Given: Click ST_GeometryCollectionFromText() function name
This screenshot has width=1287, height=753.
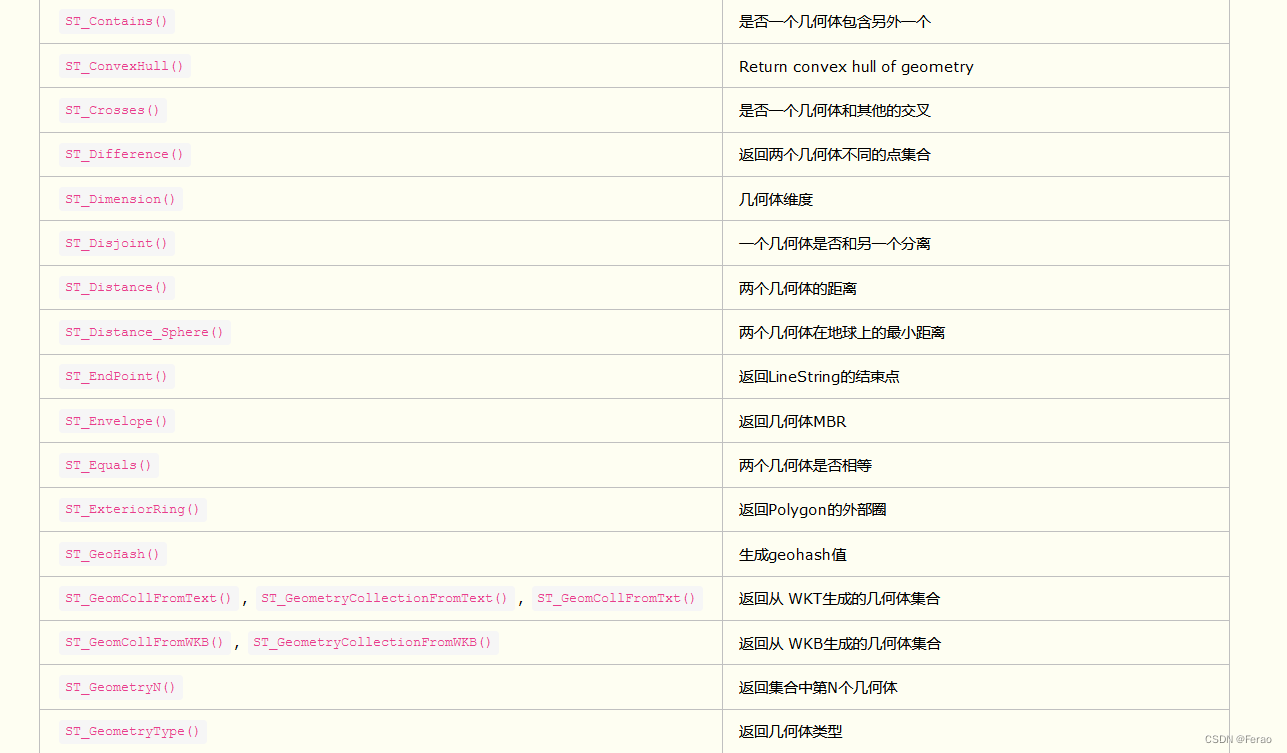Looking at the screenshot, I should click(385, 598).
